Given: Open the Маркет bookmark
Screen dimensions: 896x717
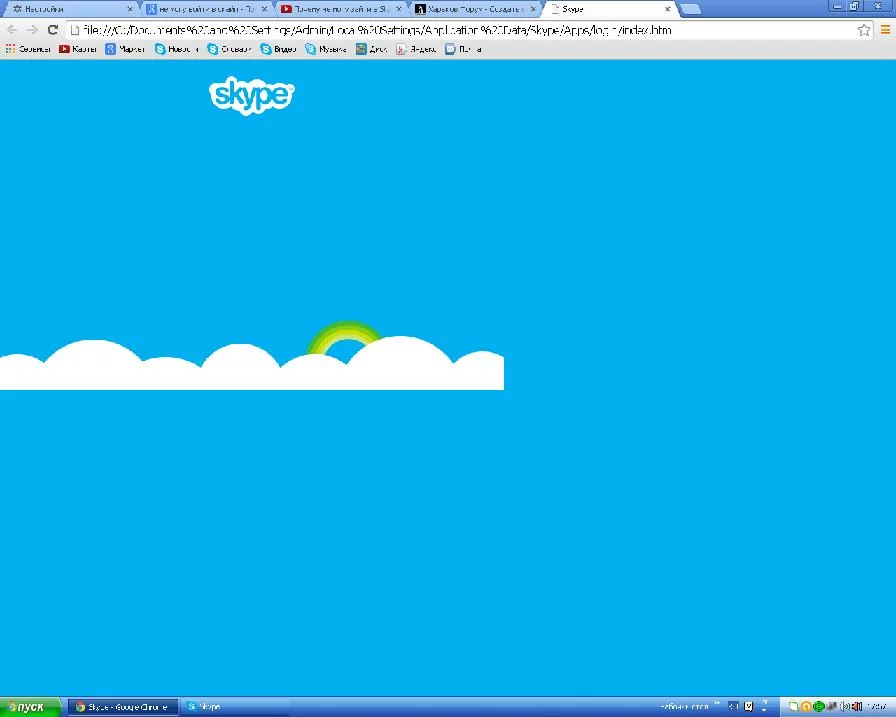Looking at the screenshot, I should [125, 49].
